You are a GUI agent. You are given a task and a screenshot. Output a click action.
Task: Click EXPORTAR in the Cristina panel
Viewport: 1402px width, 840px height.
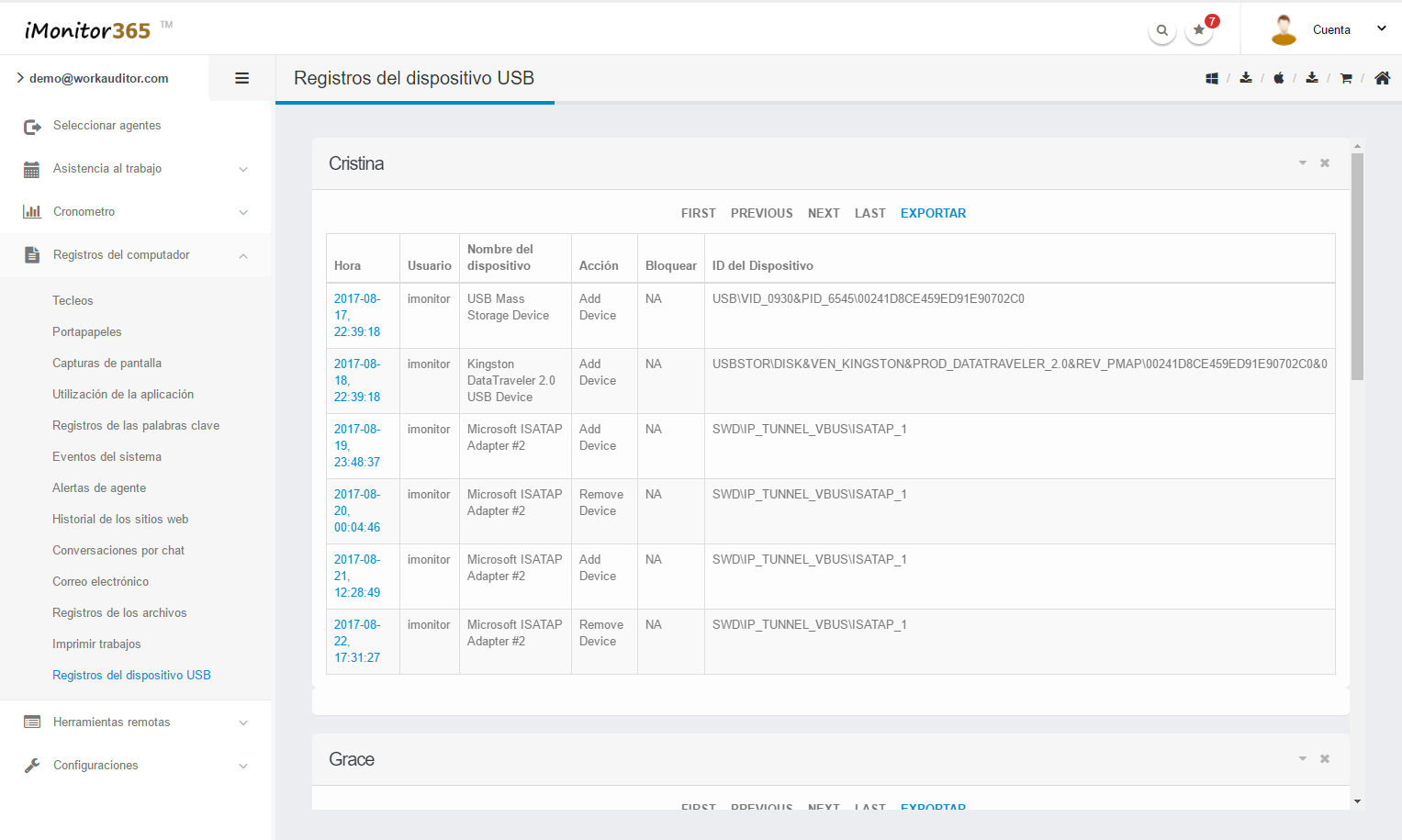tap(933, 213)
